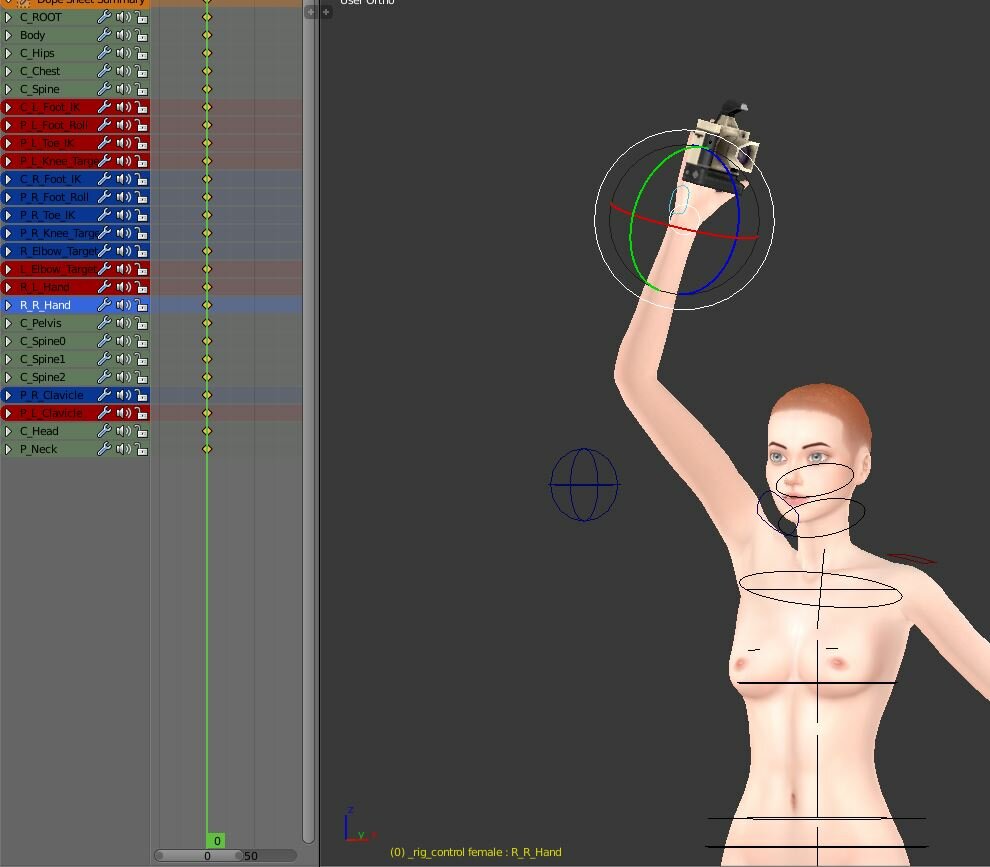
Task: Click the R_R_Hand keyframe diamond
Action: [x=206, y=305]
